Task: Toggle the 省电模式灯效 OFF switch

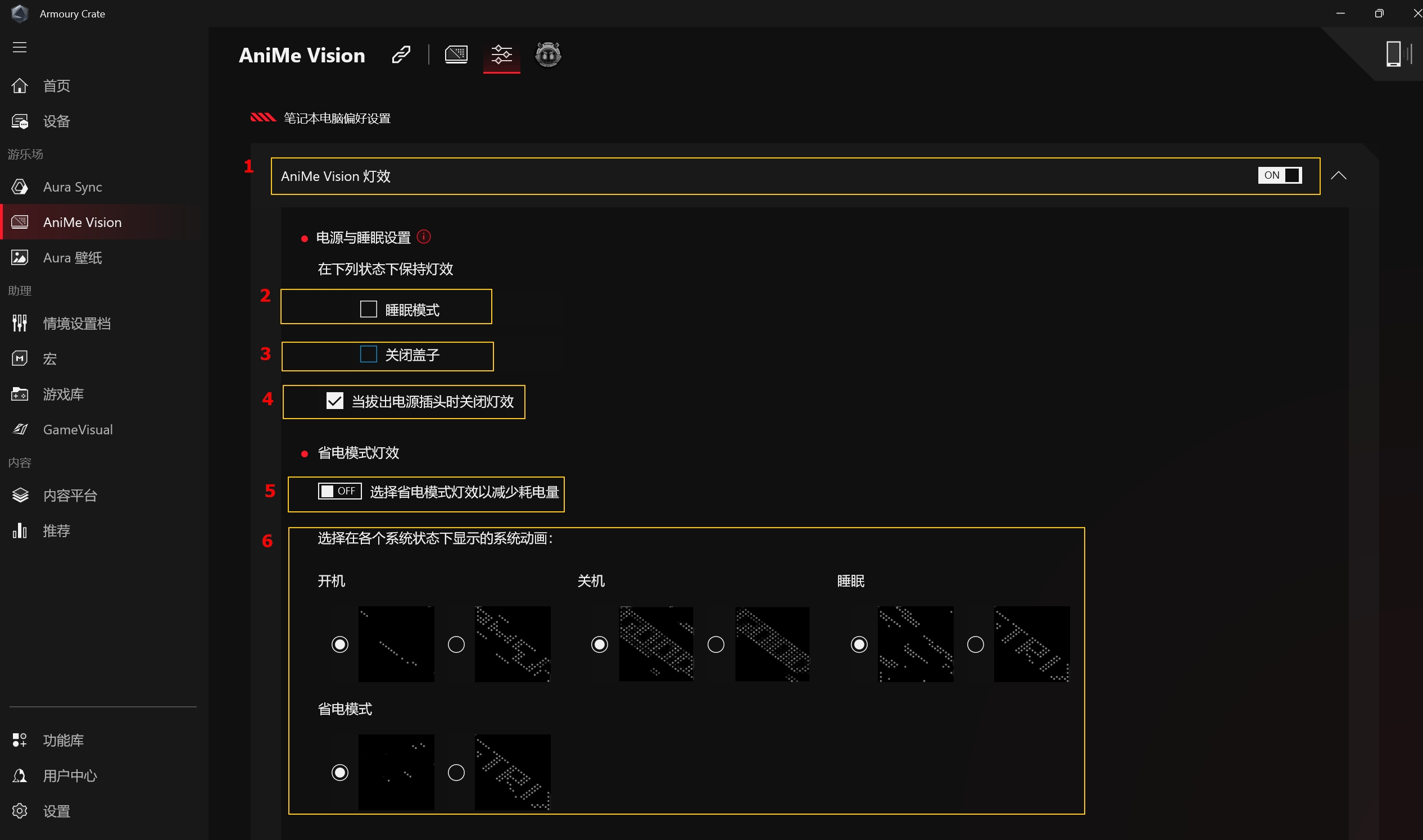Action: 339,491
